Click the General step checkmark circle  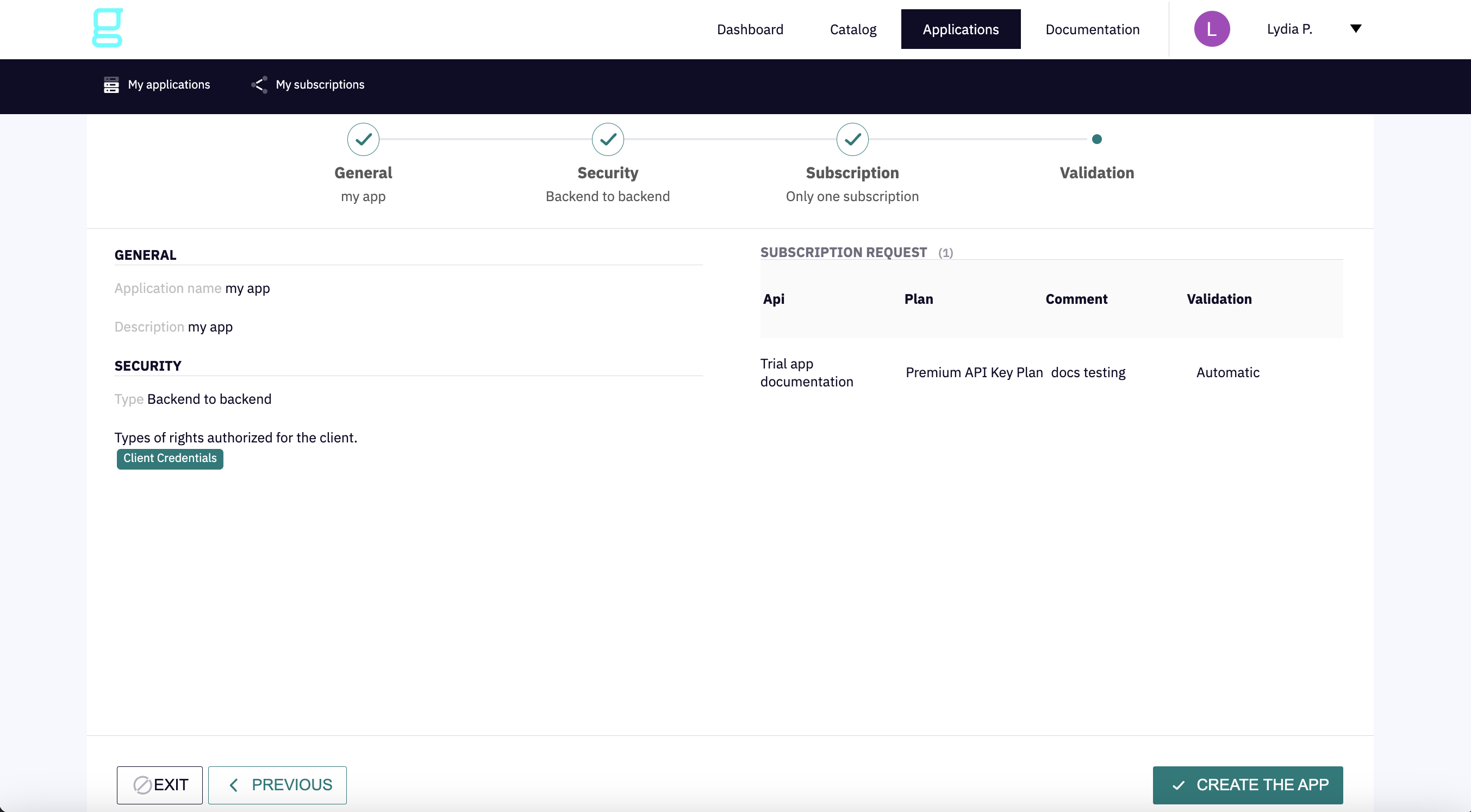point(363,139)
